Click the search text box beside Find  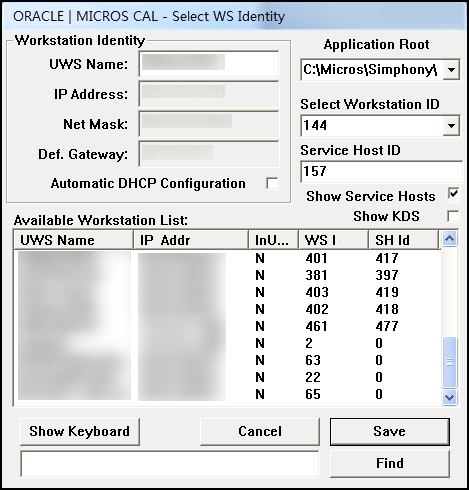[170, 464]
